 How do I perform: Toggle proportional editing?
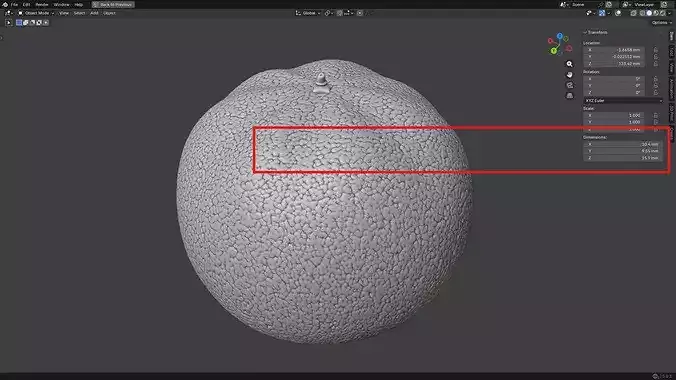coord(360,13)
